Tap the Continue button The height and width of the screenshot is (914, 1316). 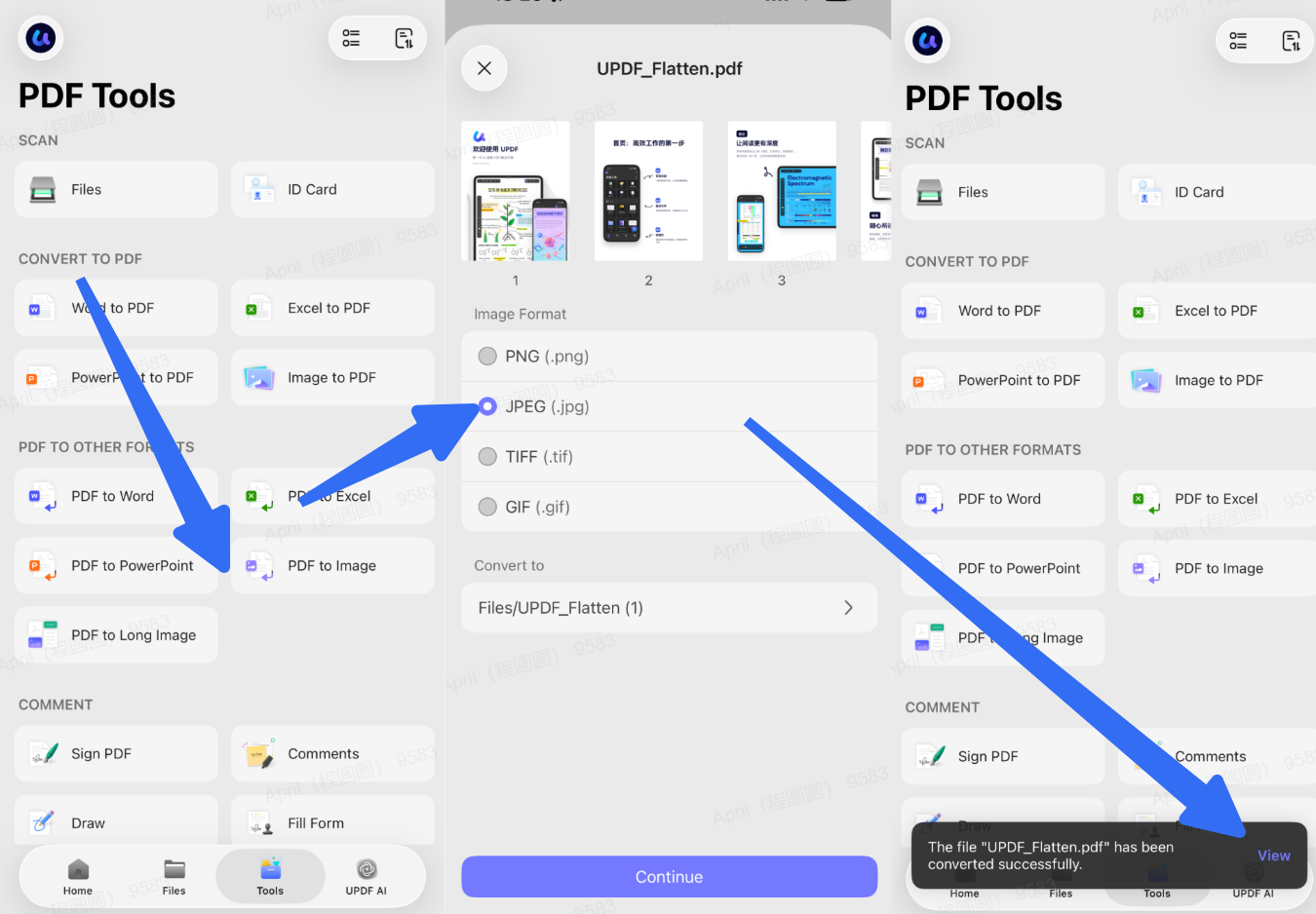pyautogui.click(x=670, y=877)
